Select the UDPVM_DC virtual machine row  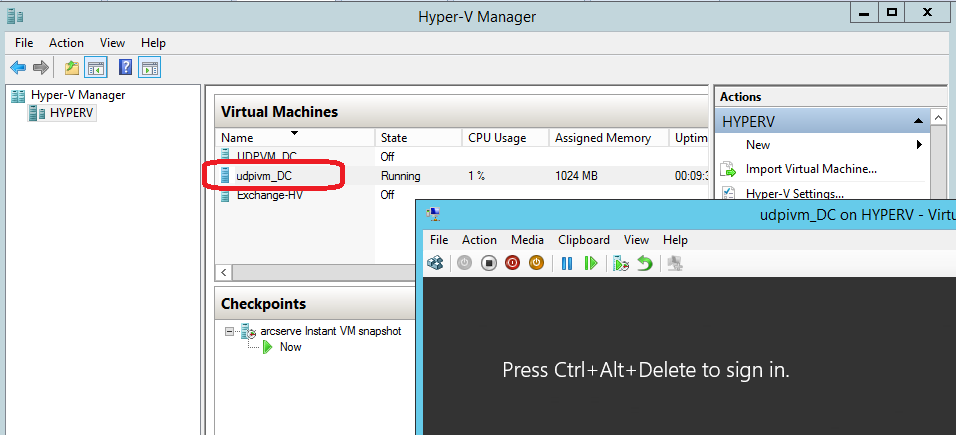pos(462,156)
